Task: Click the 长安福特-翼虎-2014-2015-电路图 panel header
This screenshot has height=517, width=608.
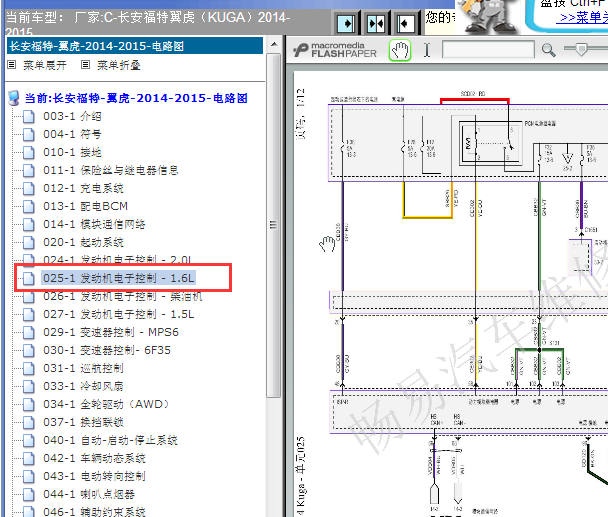Action: point(135,46)
